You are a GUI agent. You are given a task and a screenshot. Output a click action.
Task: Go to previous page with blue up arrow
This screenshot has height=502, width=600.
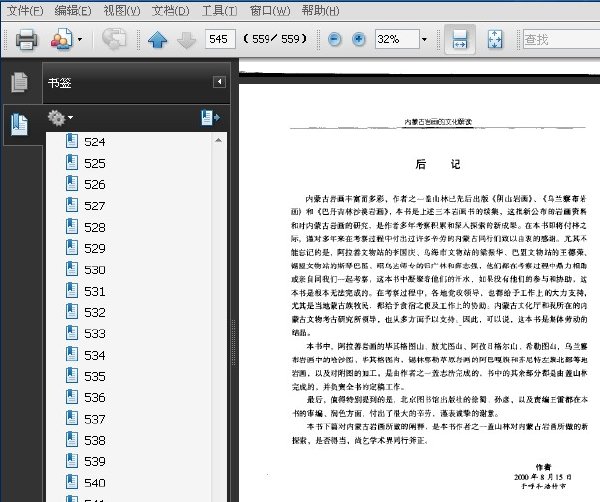click(x=157, y=39)
